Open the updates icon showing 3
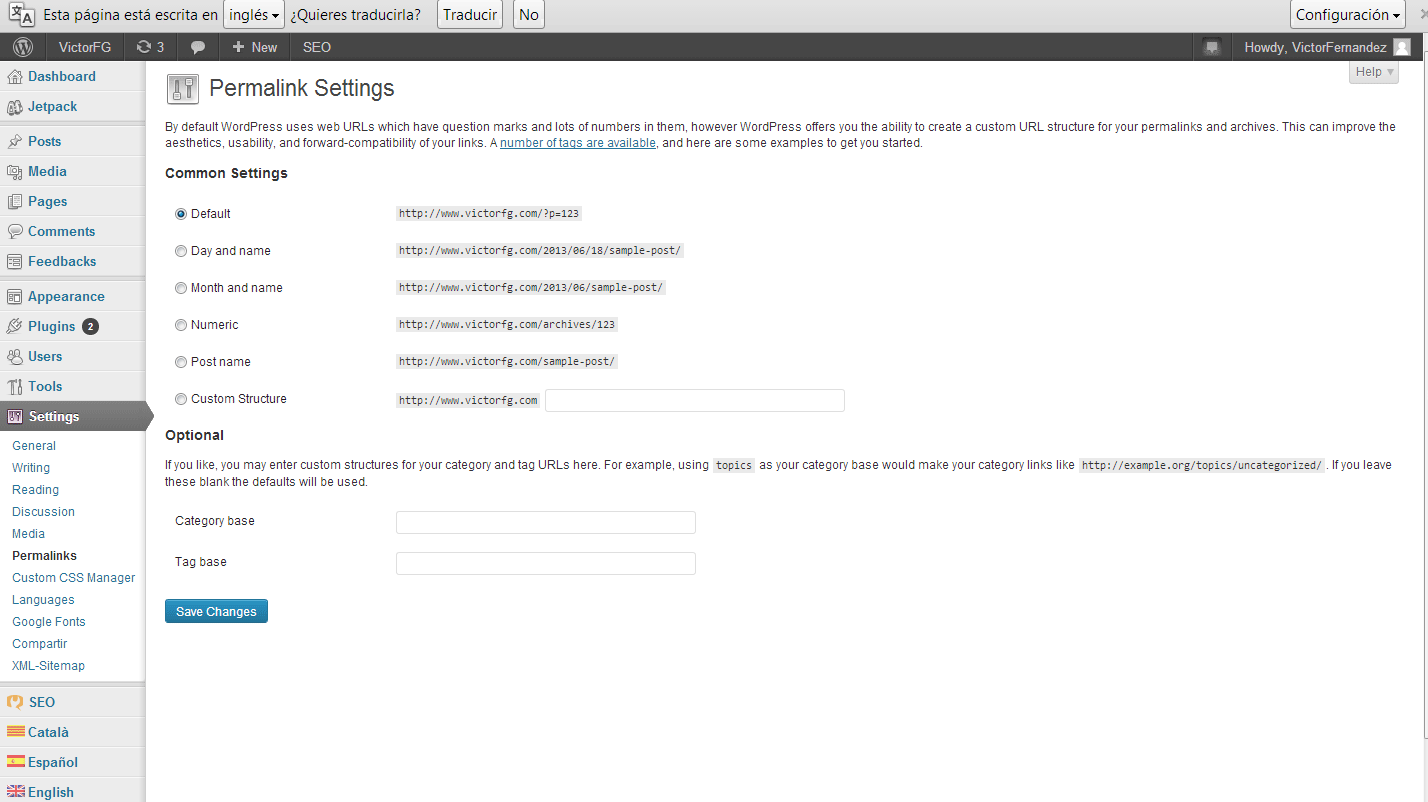1428x802 pixels. (x=151, y=47)
